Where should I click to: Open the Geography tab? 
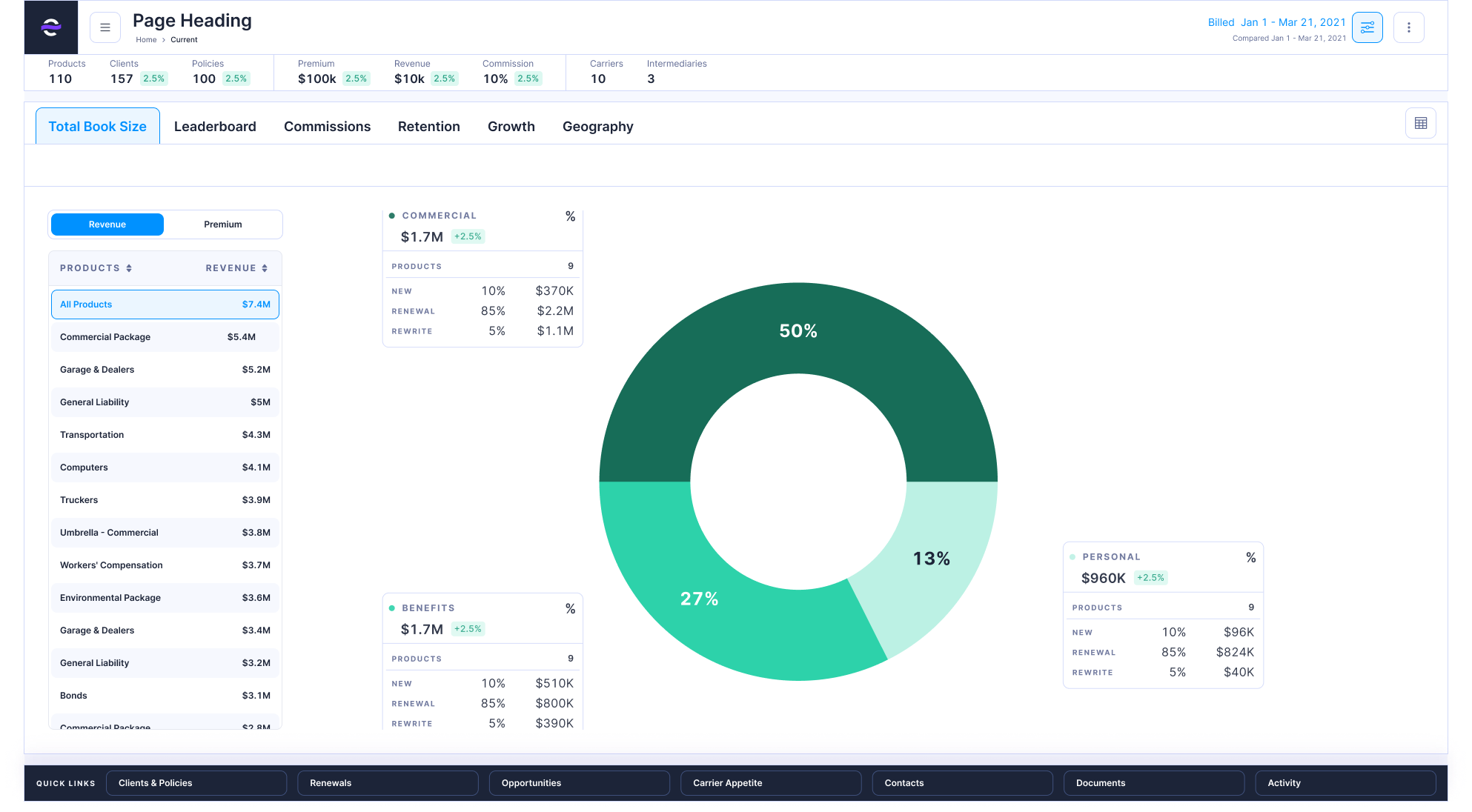[597, 127]
